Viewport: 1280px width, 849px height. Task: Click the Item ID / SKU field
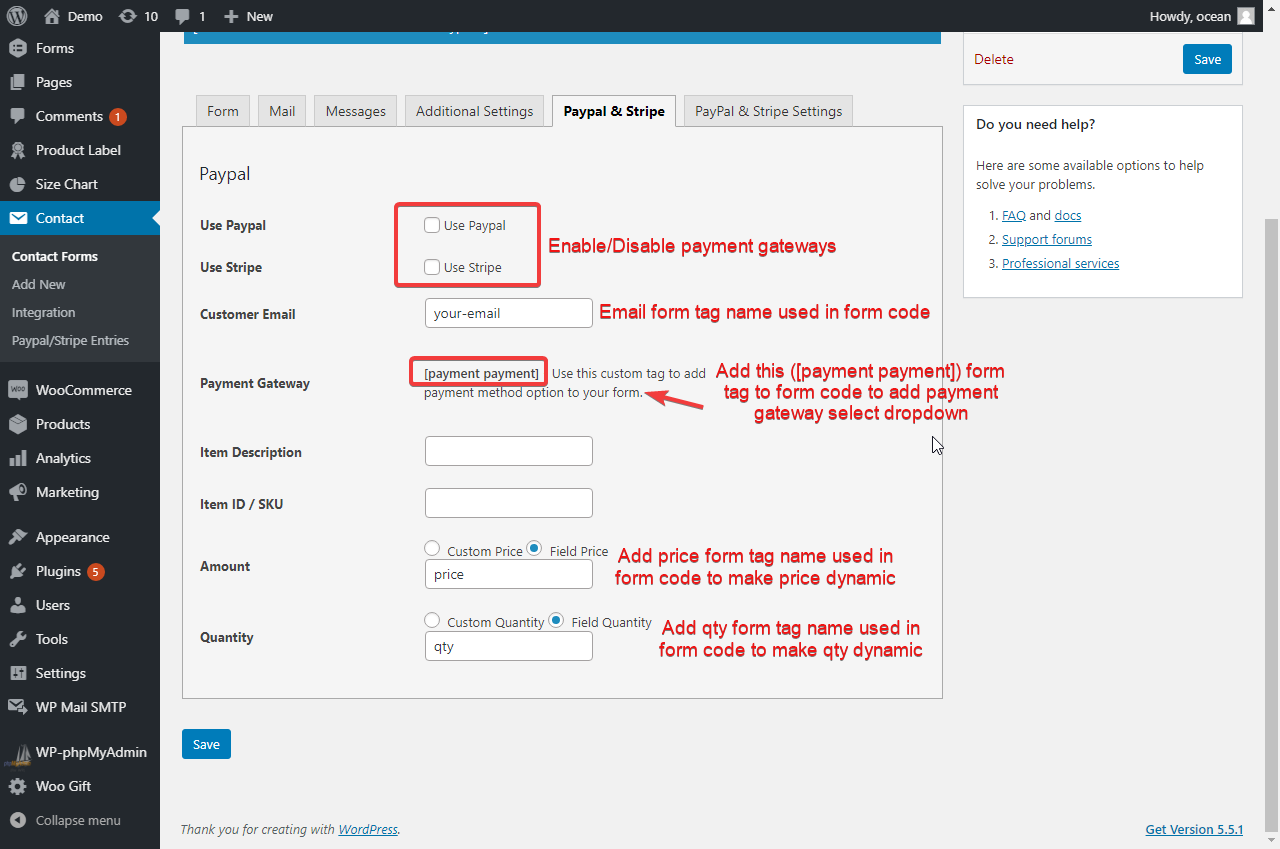click(x=509, y=503)
